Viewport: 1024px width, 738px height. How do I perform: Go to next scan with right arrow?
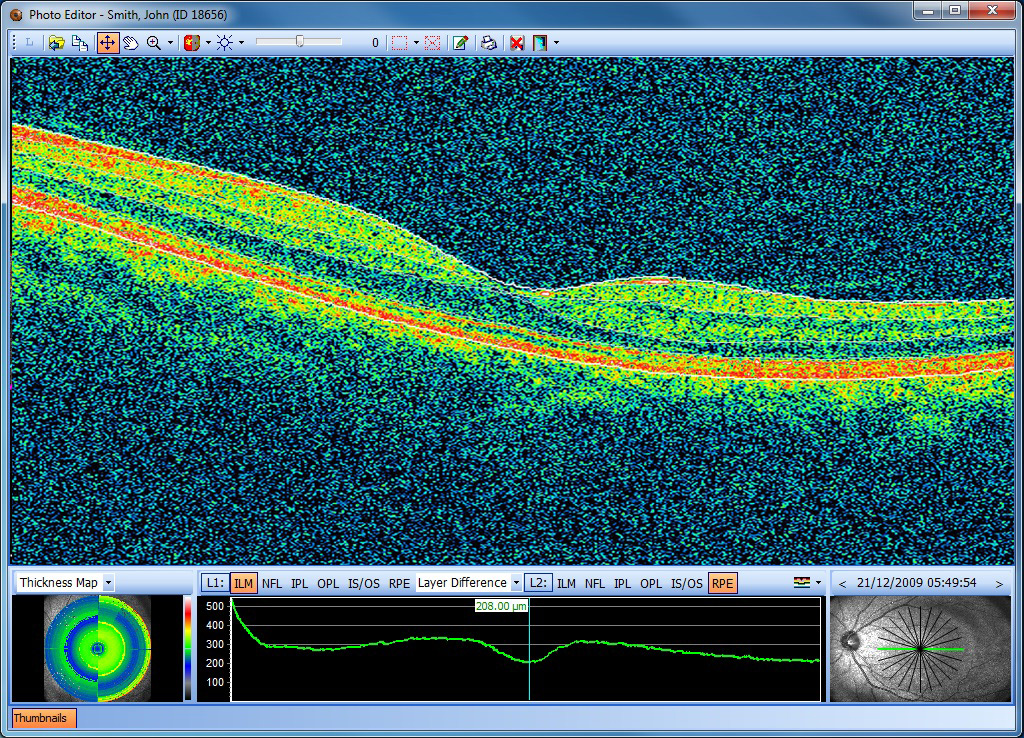pyautogui.click(x=999, y=584)
